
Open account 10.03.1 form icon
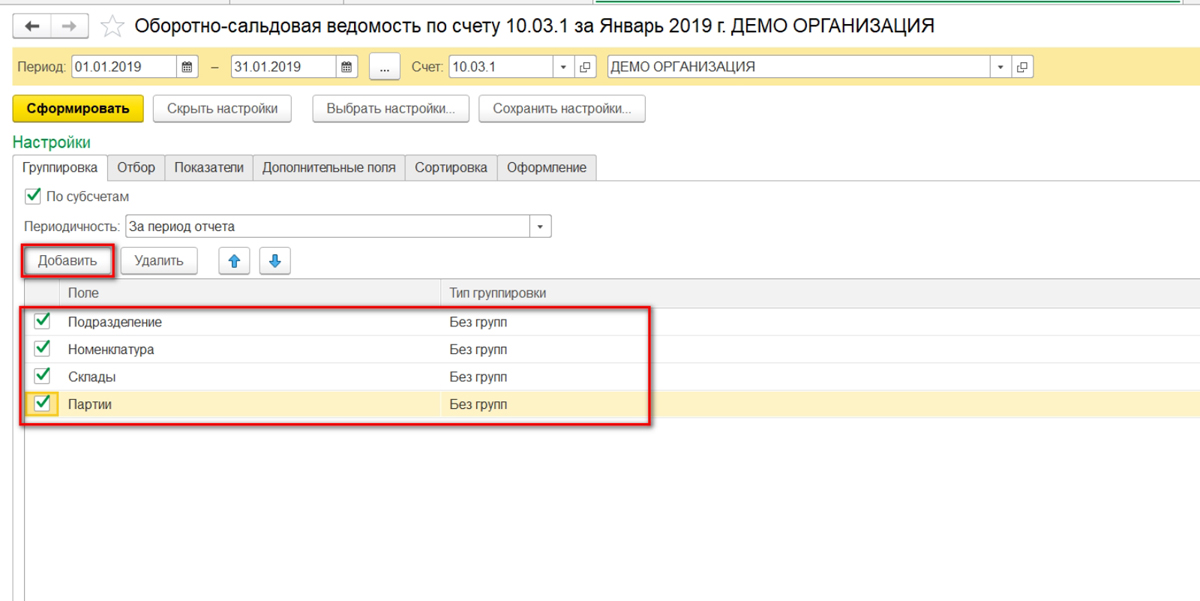pyautogui.click(x=586, y=67)
